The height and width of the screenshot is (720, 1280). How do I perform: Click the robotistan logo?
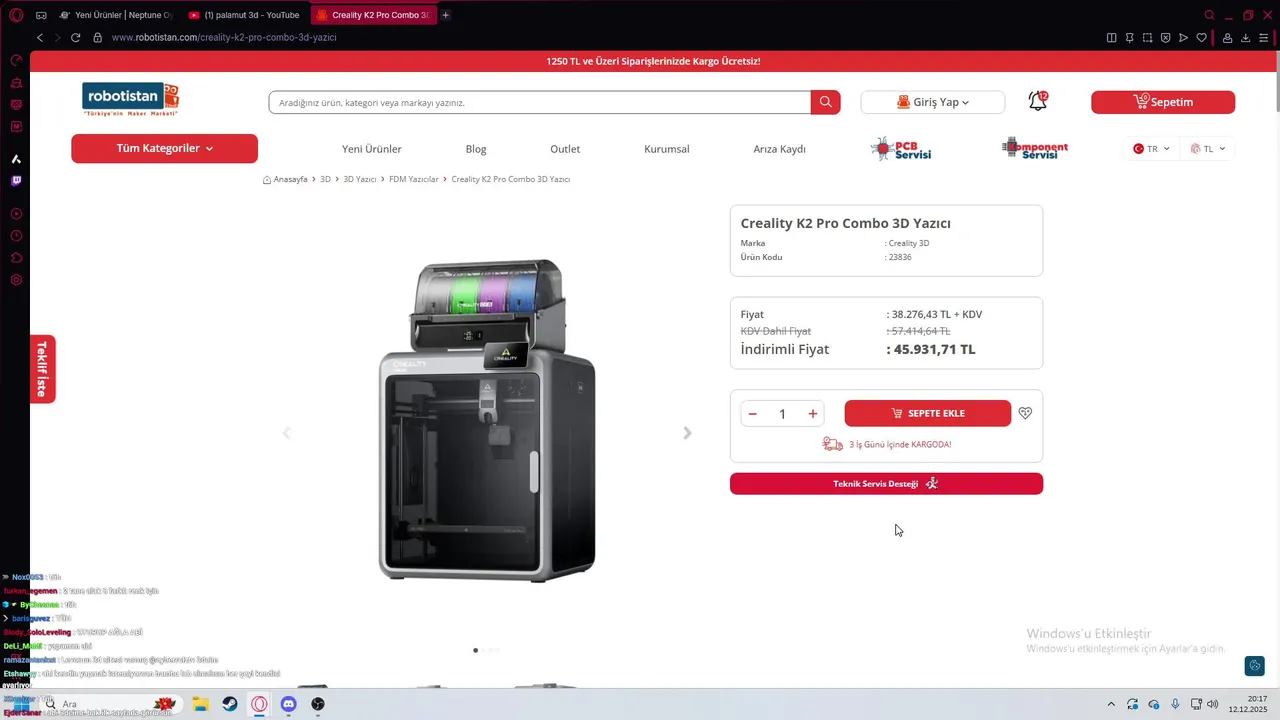coord(130,99)
